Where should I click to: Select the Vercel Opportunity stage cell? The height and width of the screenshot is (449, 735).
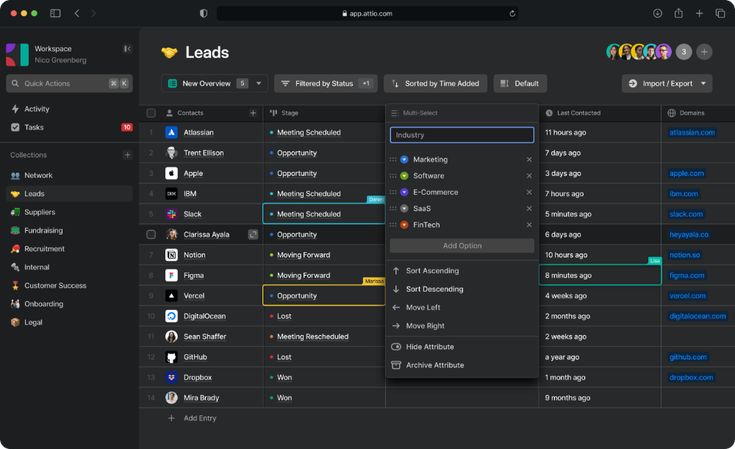click(x=324, y=296)
